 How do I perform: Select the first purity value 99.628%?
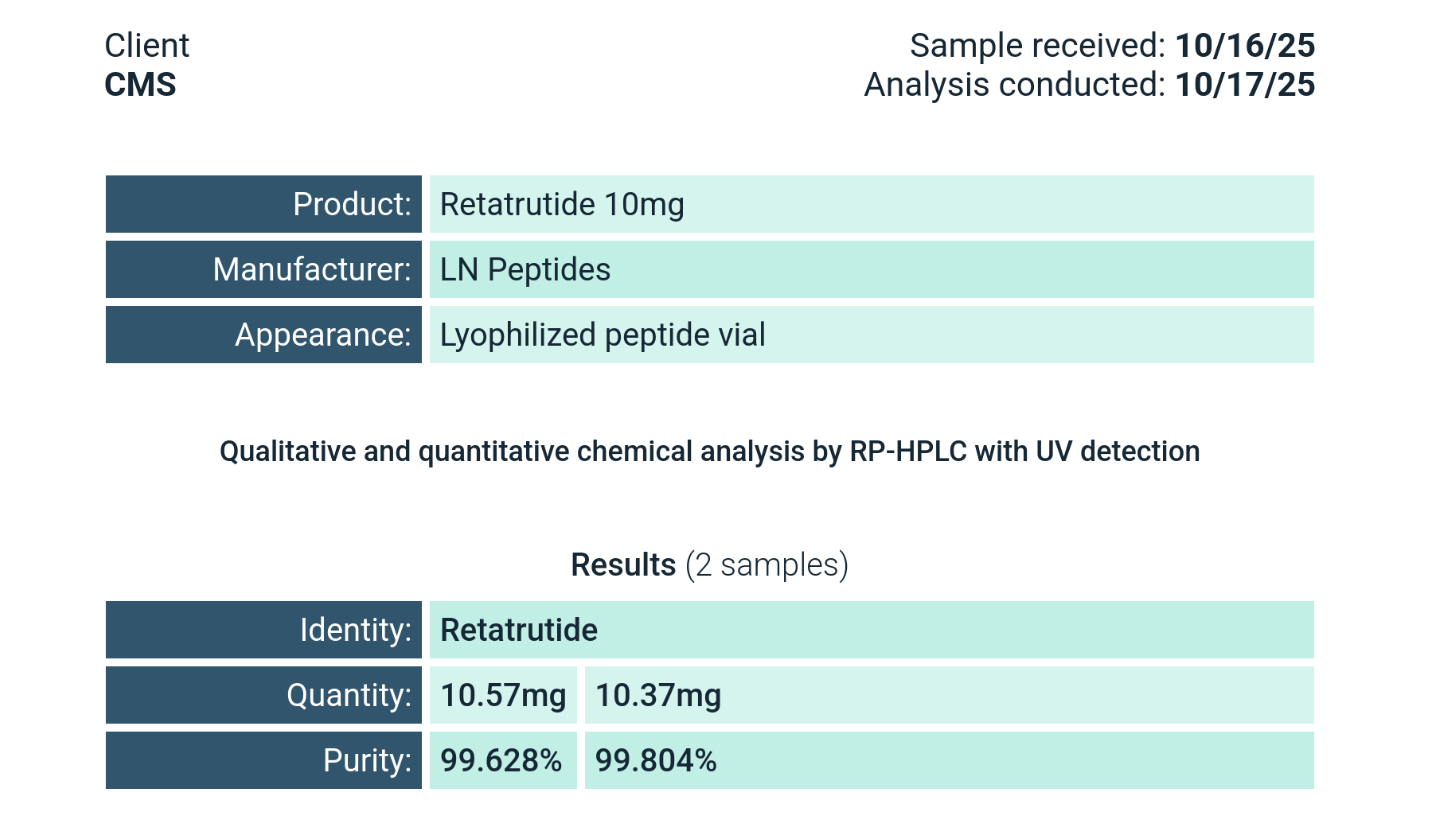tap(502, 761)
